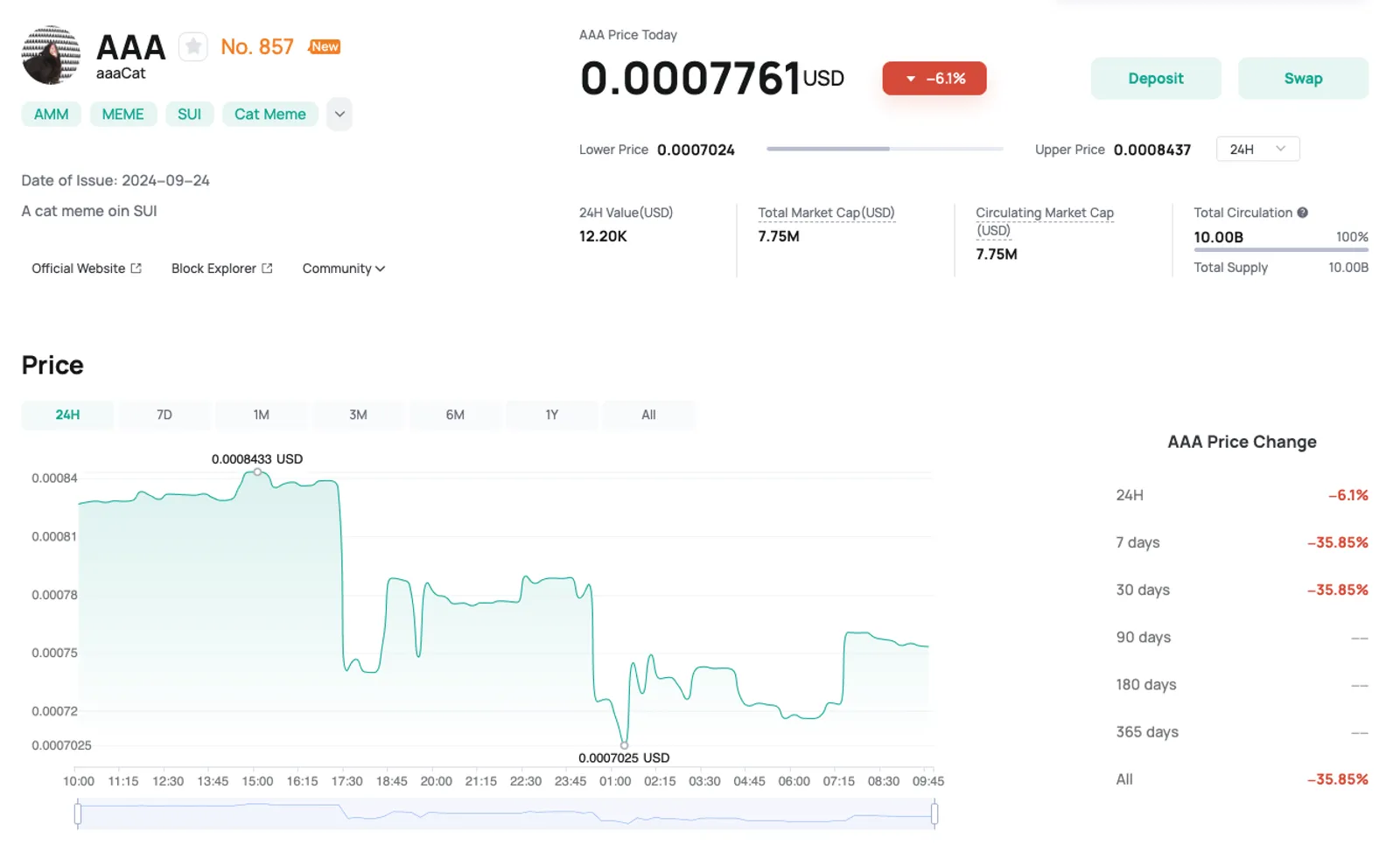
Task: Switch chart to 6M tab
Action: tap(455, 415)
